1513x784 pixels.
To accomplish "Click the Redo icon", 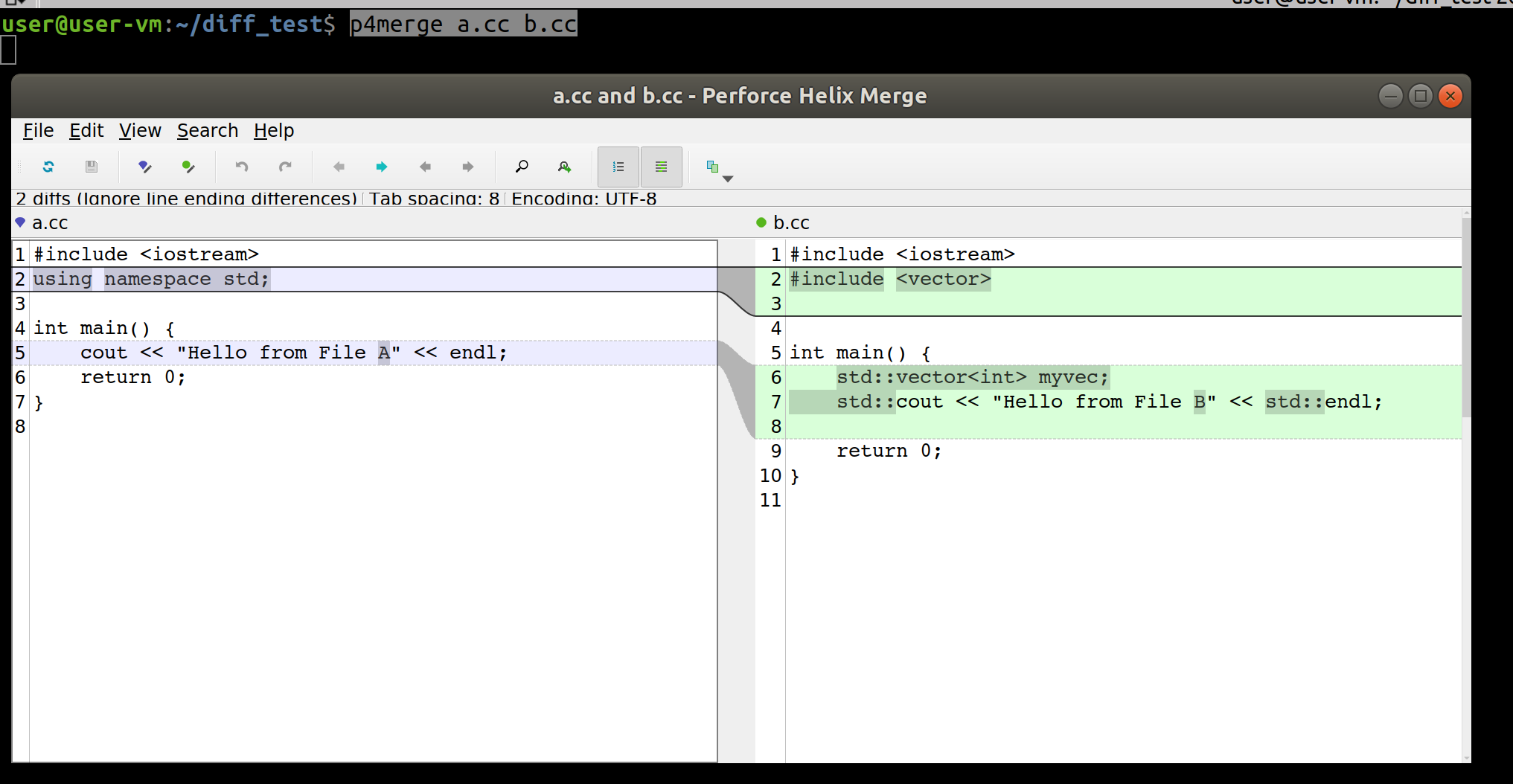I will pos(286,167).
